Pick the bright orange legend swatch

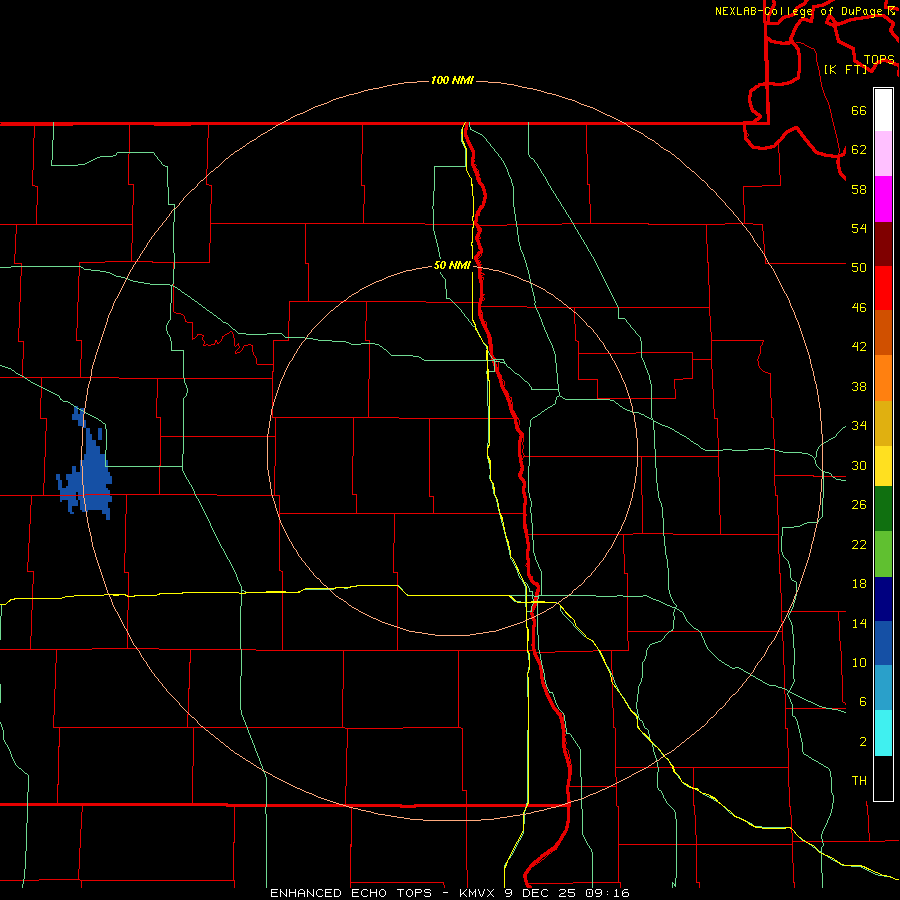[883, 378]
